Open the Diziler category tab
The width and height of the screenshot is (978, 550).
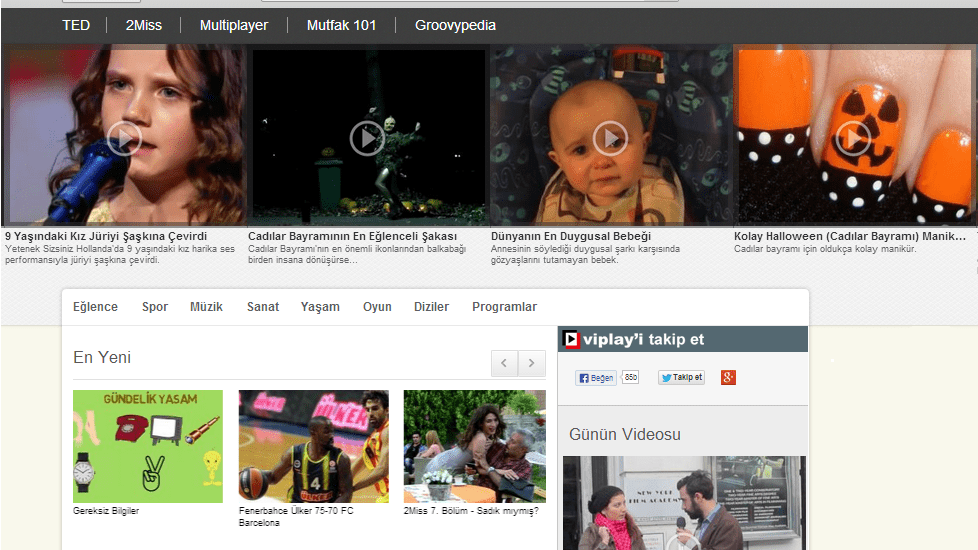(x=431, y=307)
